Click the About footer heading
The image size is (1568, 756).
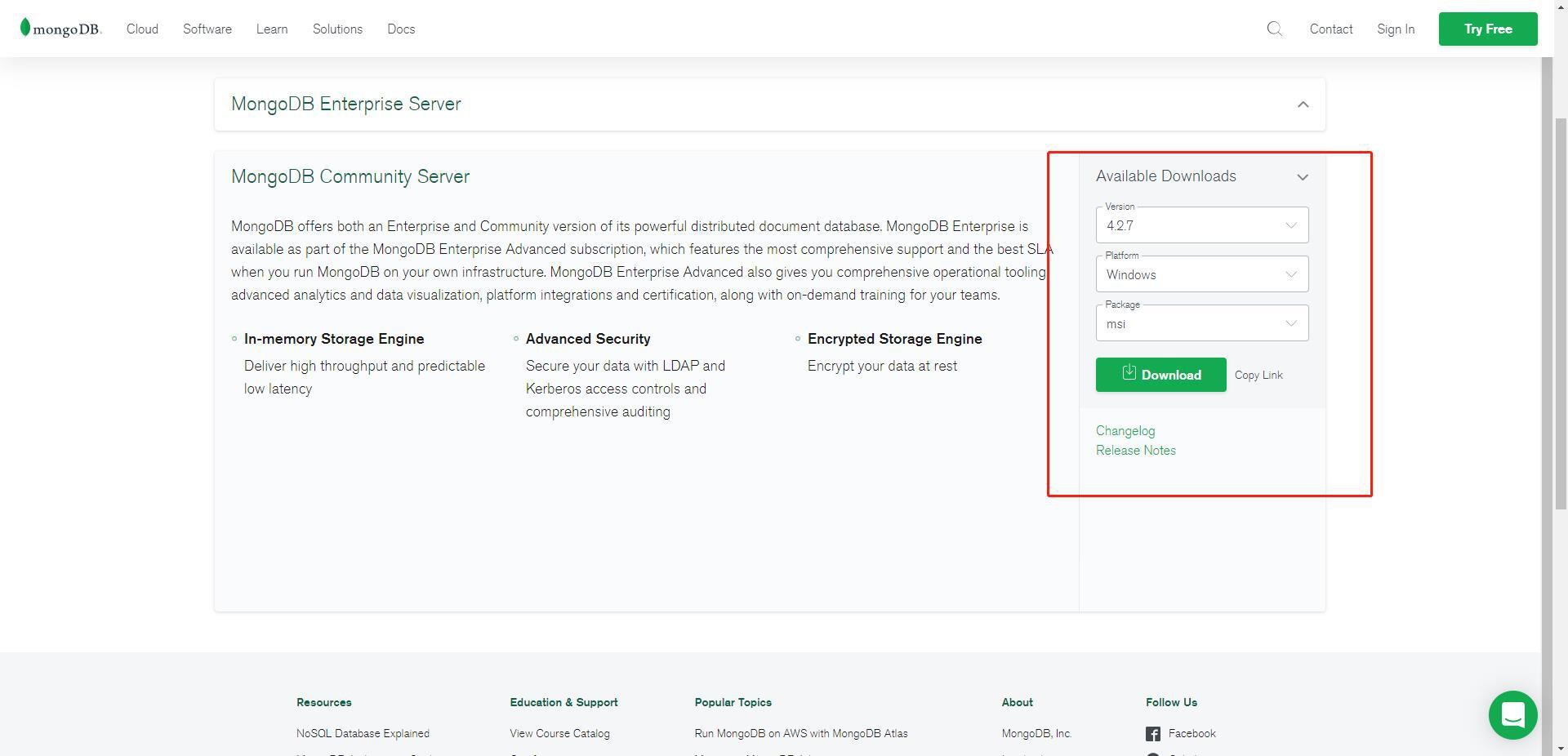[1018, 702]
